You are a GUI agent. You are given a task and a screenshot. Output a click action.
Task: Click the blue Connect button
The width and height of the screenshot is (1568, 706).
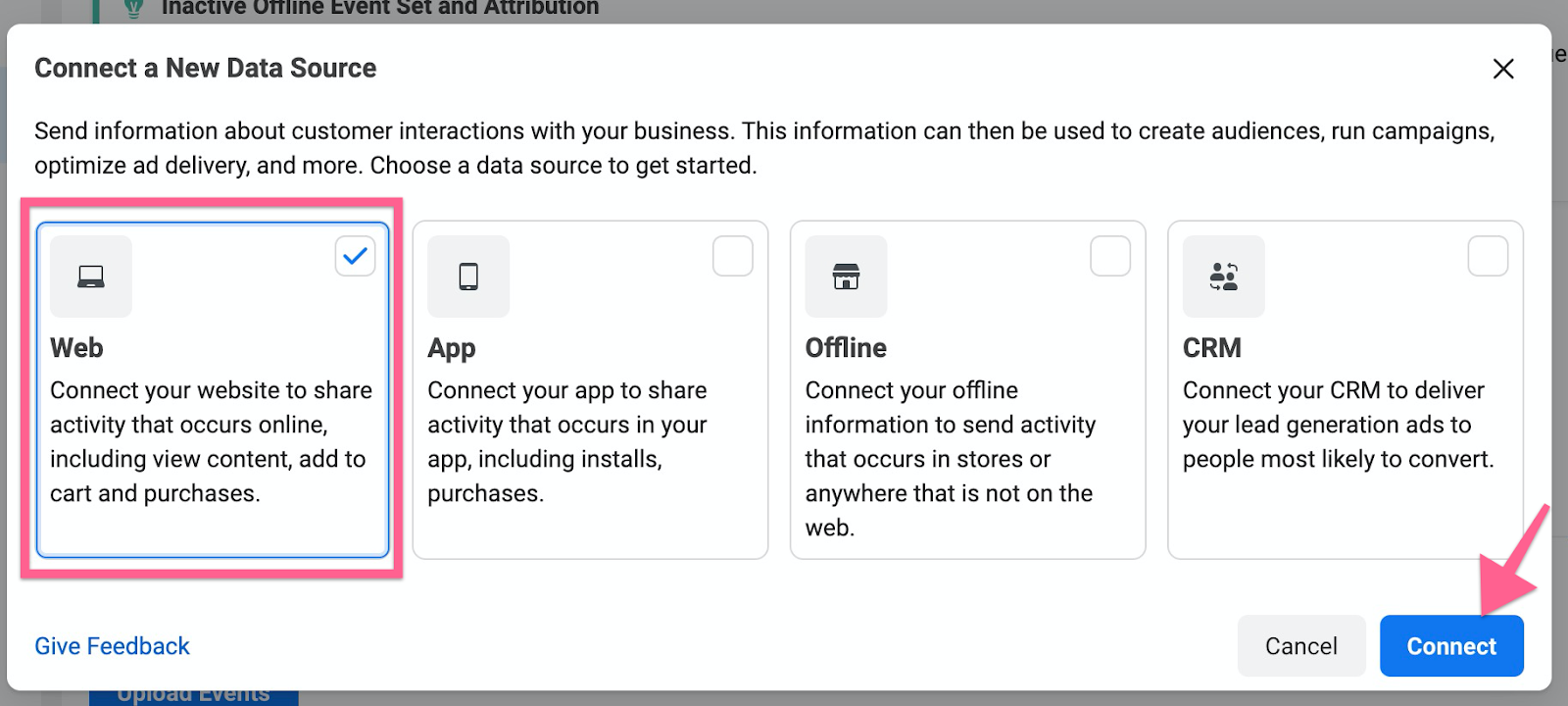pos(1450,646)
